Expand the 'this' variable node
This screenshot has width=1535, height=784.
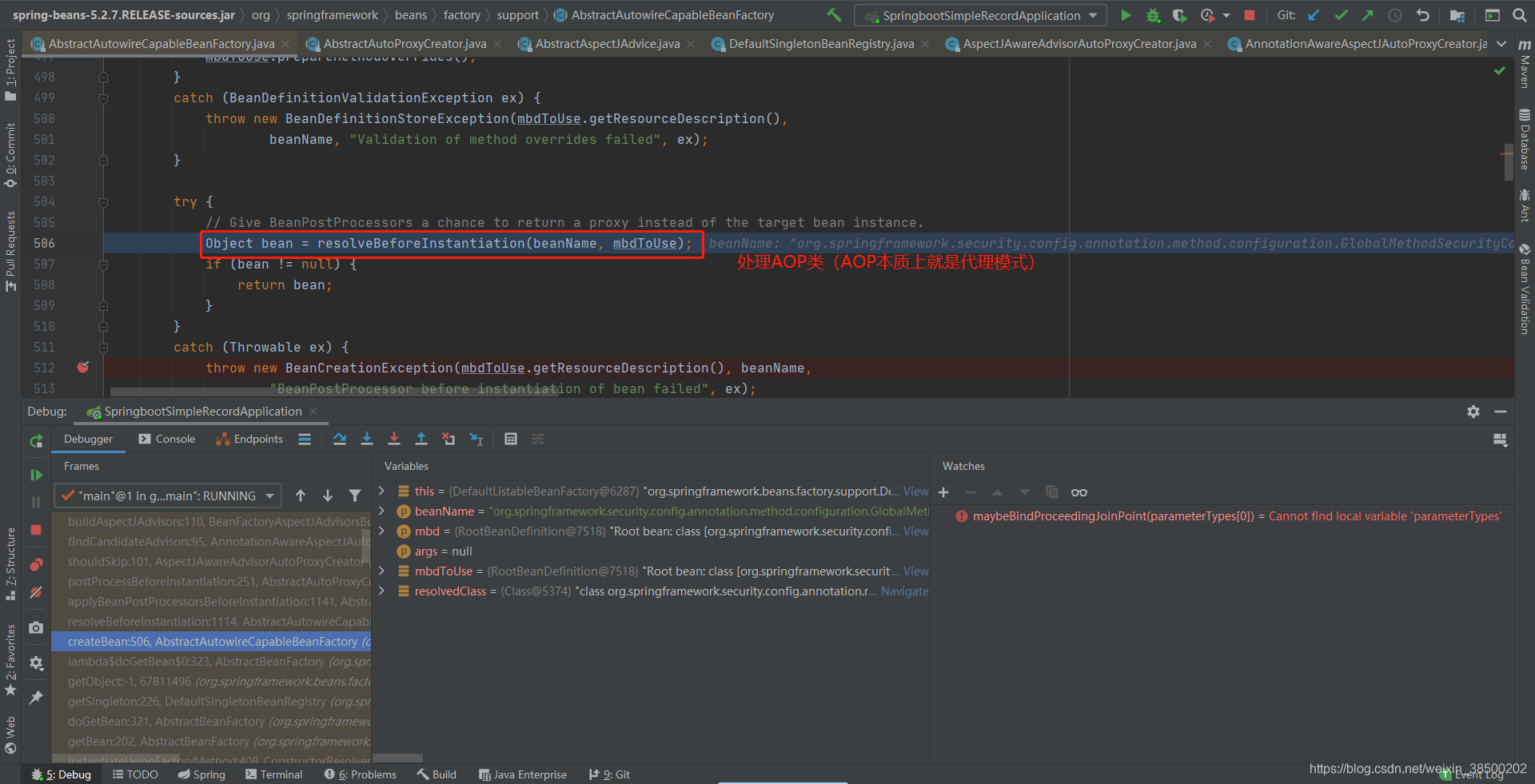pyautogui.click(x=381, y=491)
